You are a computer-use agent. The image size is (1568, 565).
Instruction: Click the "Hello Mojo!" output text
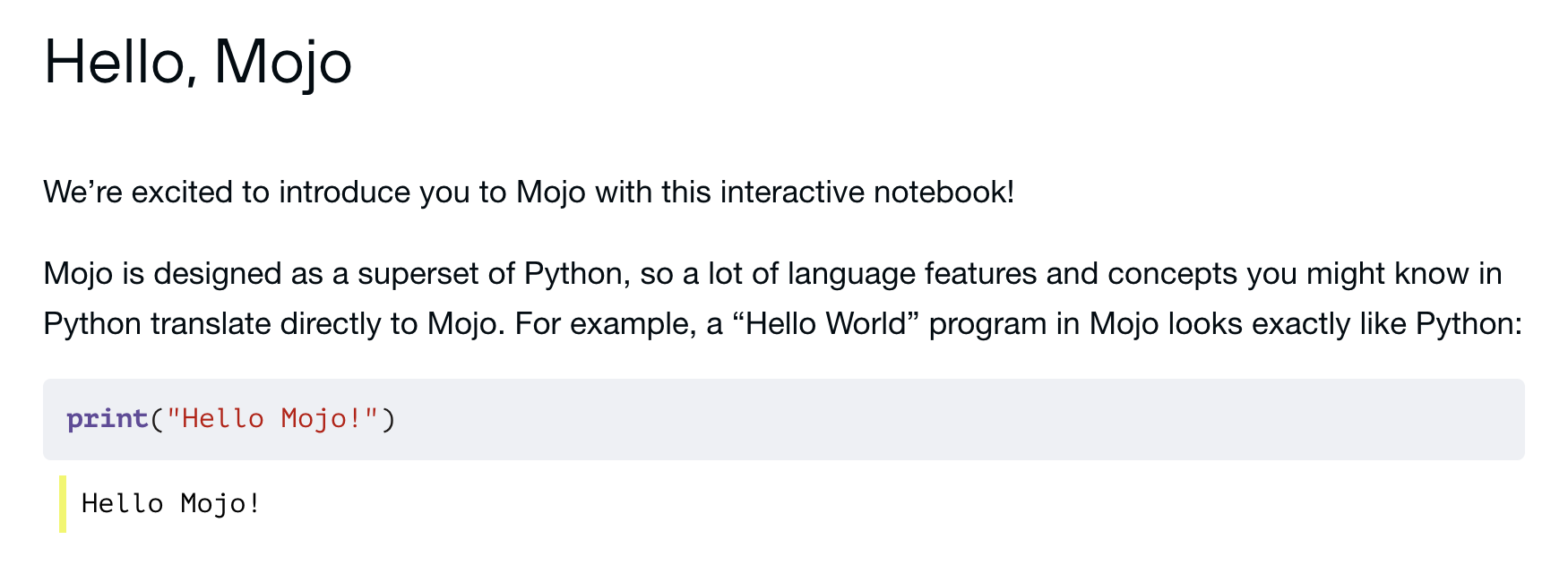(170, 503)
